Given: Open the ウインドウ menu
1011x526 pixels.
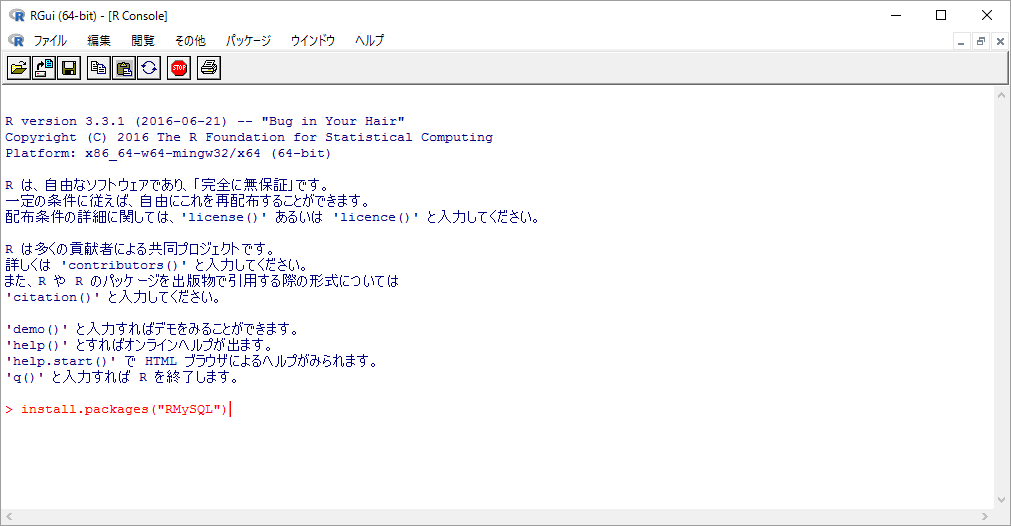Looking at the screenshot, I should 313,41.
